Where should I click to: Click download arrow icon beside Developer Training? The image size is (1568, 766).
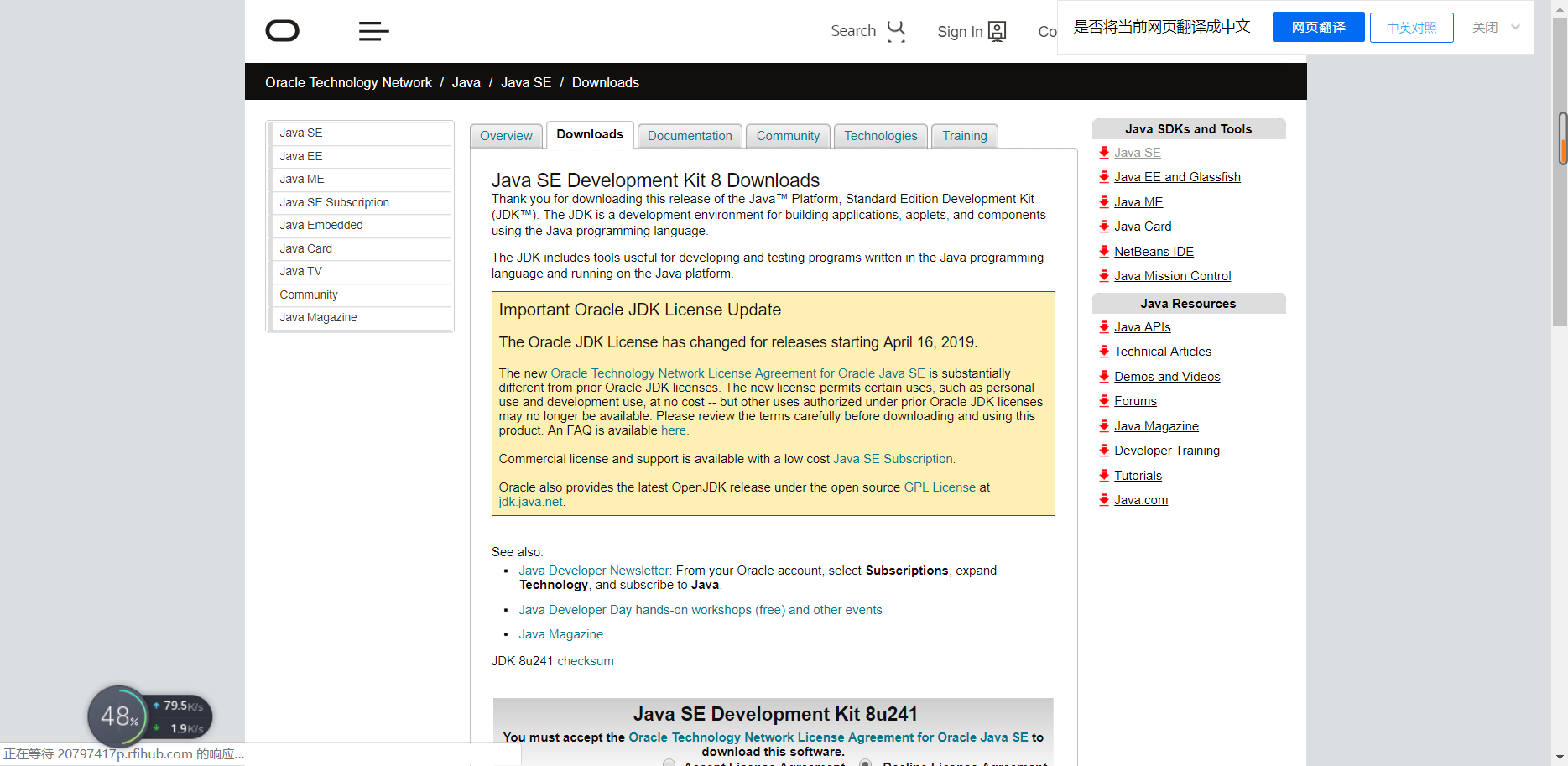pyautogui.click(x=1104, y=451)
